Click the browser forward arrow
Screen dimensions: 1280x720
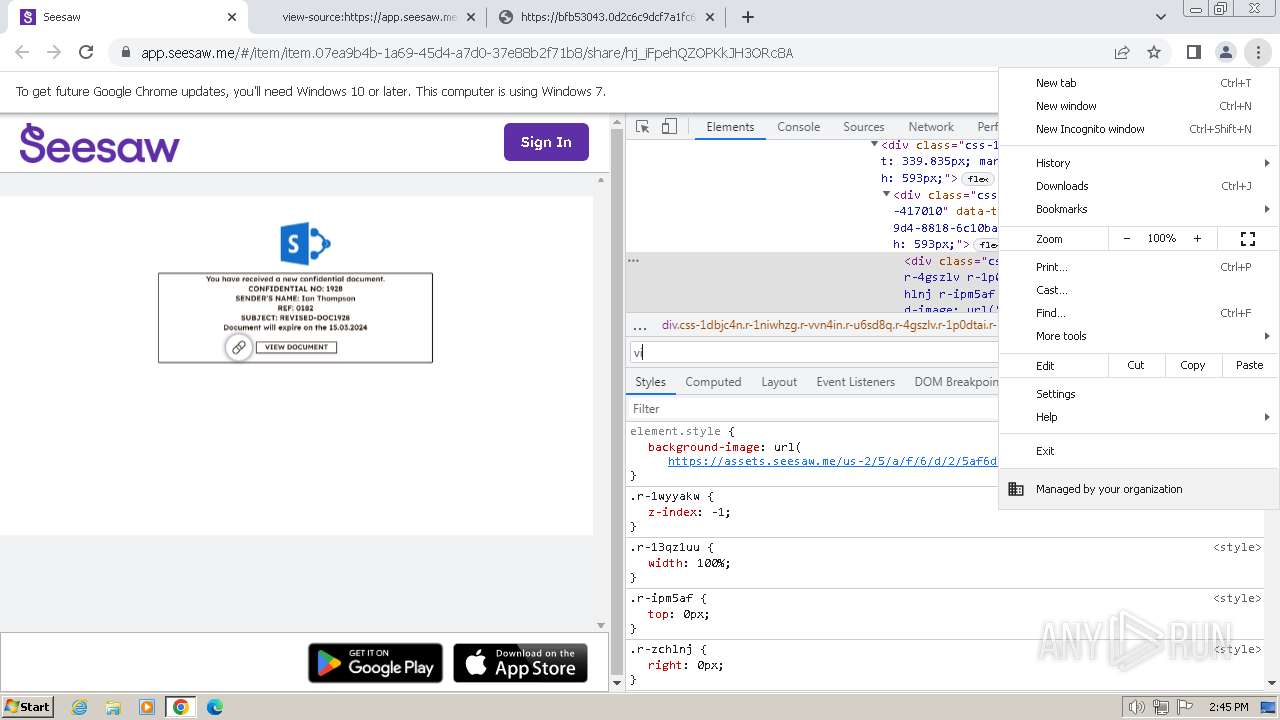[x=54, y=52]
